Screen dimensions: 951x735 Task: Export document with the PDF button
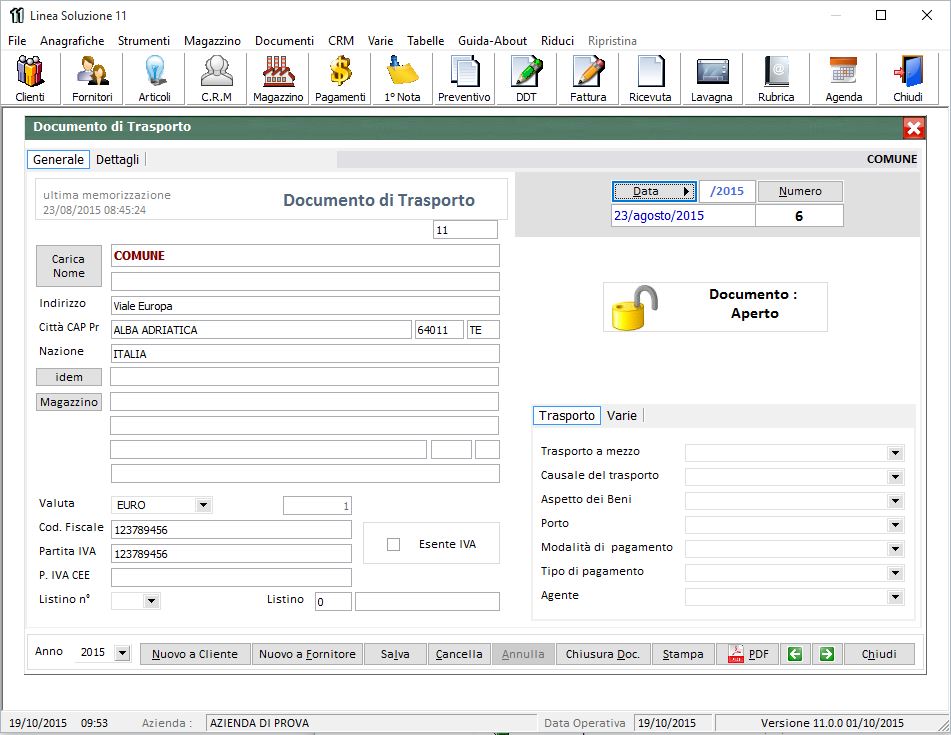click(747, 654)
